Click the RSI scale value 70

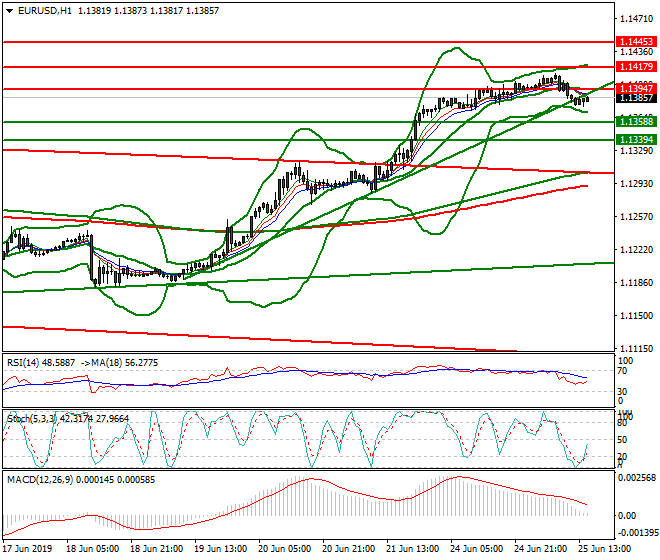coord(622,371)
